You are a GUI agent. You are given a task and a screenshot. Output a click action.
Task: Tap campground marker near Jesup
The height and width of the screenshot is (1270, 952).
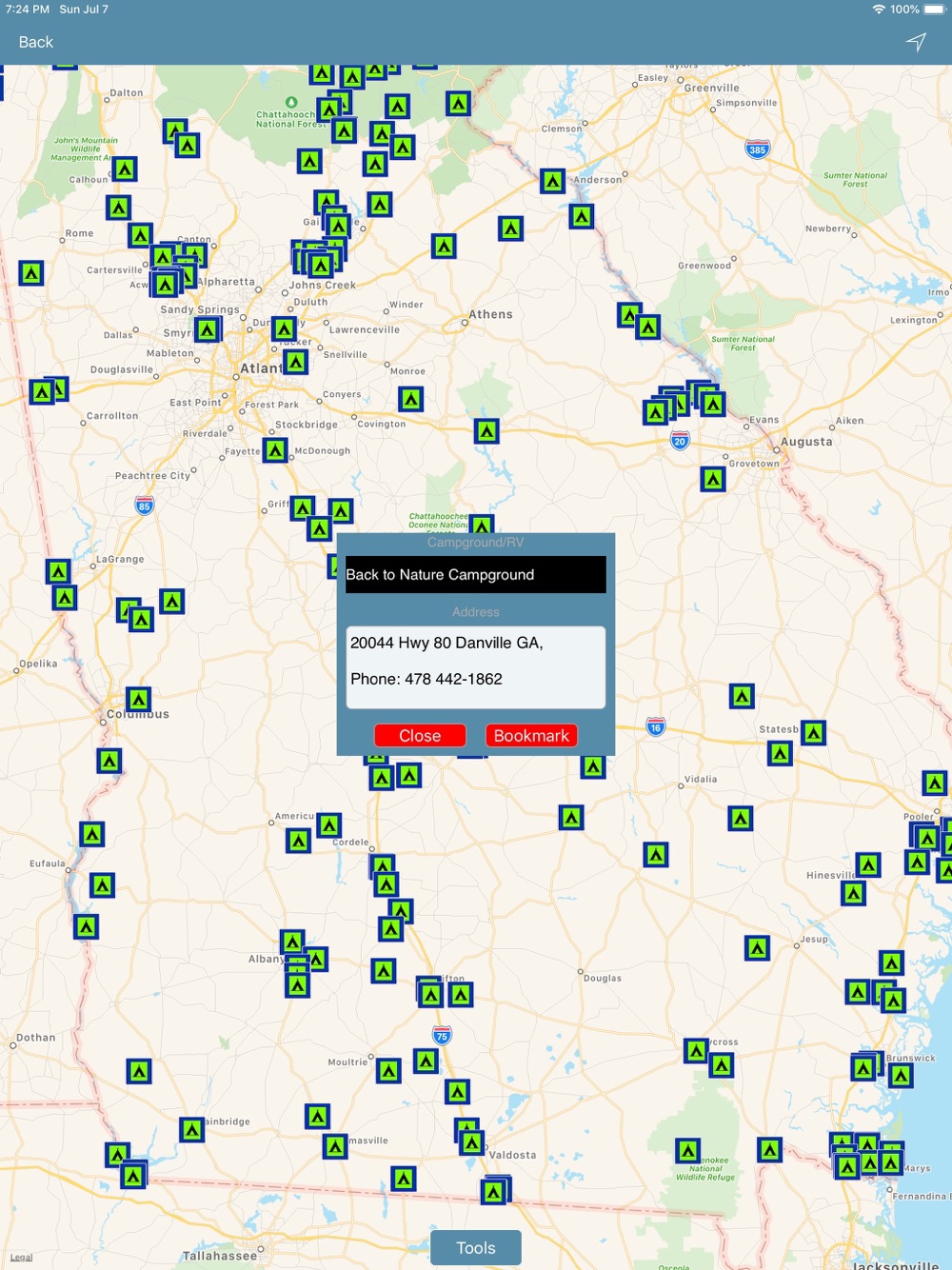pyautogui.click(x=757, y=948)
